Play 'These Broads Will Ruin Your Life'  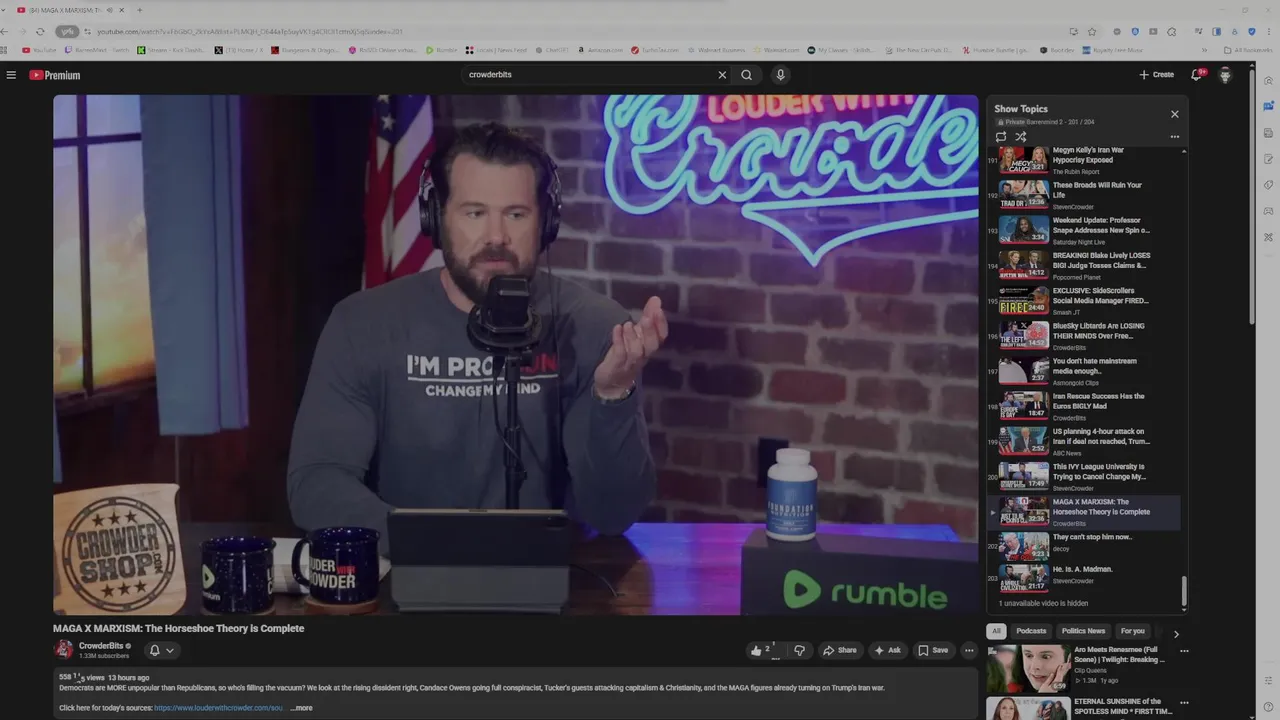1085,195
